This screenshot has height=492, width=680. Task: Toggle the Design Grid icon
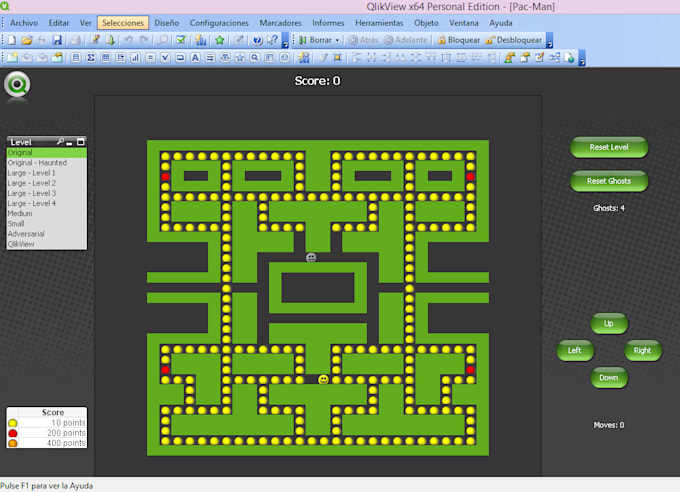tap(337, 57)
